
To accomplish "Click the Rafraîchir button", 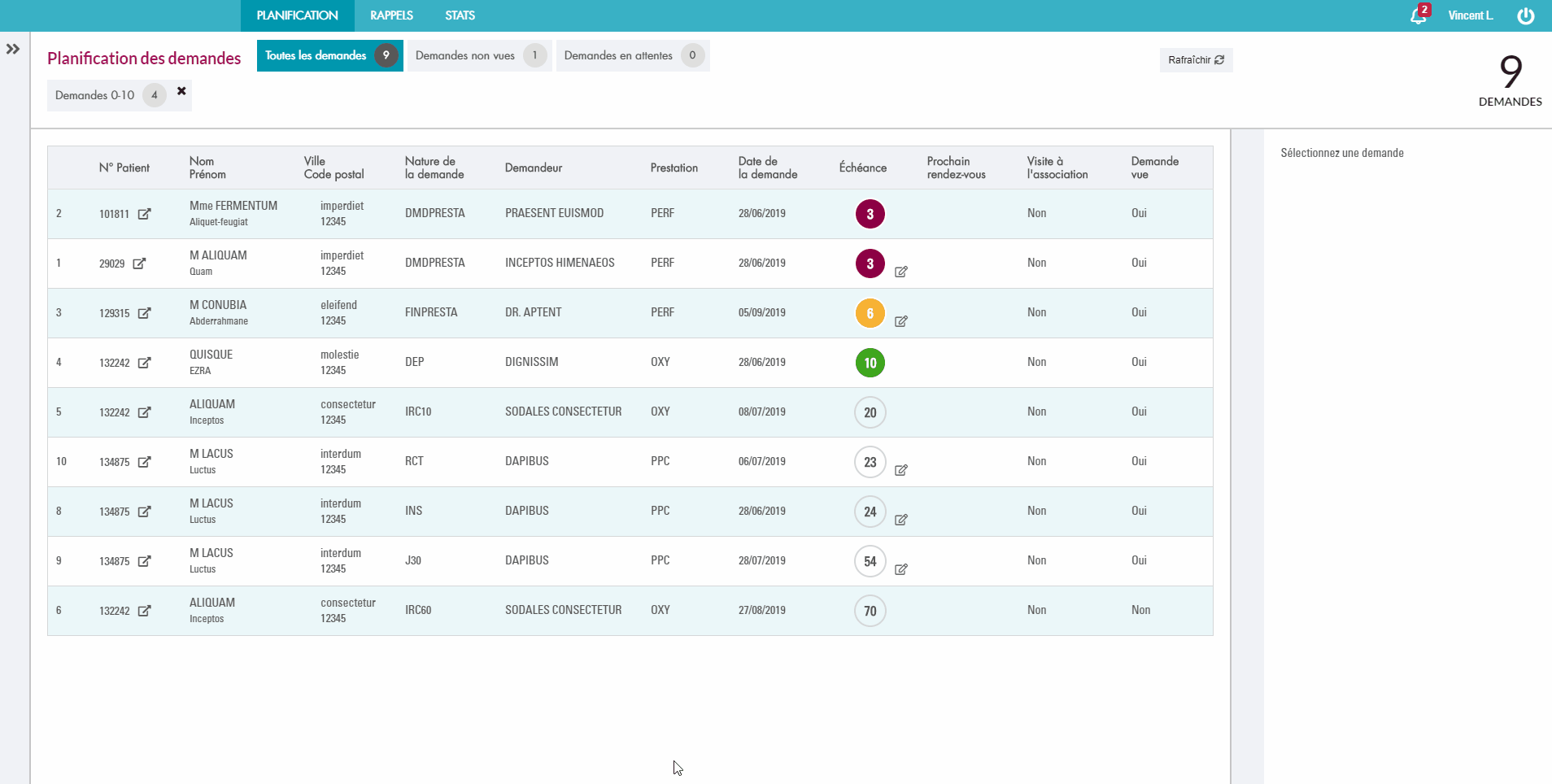I will pos(1195,60).
